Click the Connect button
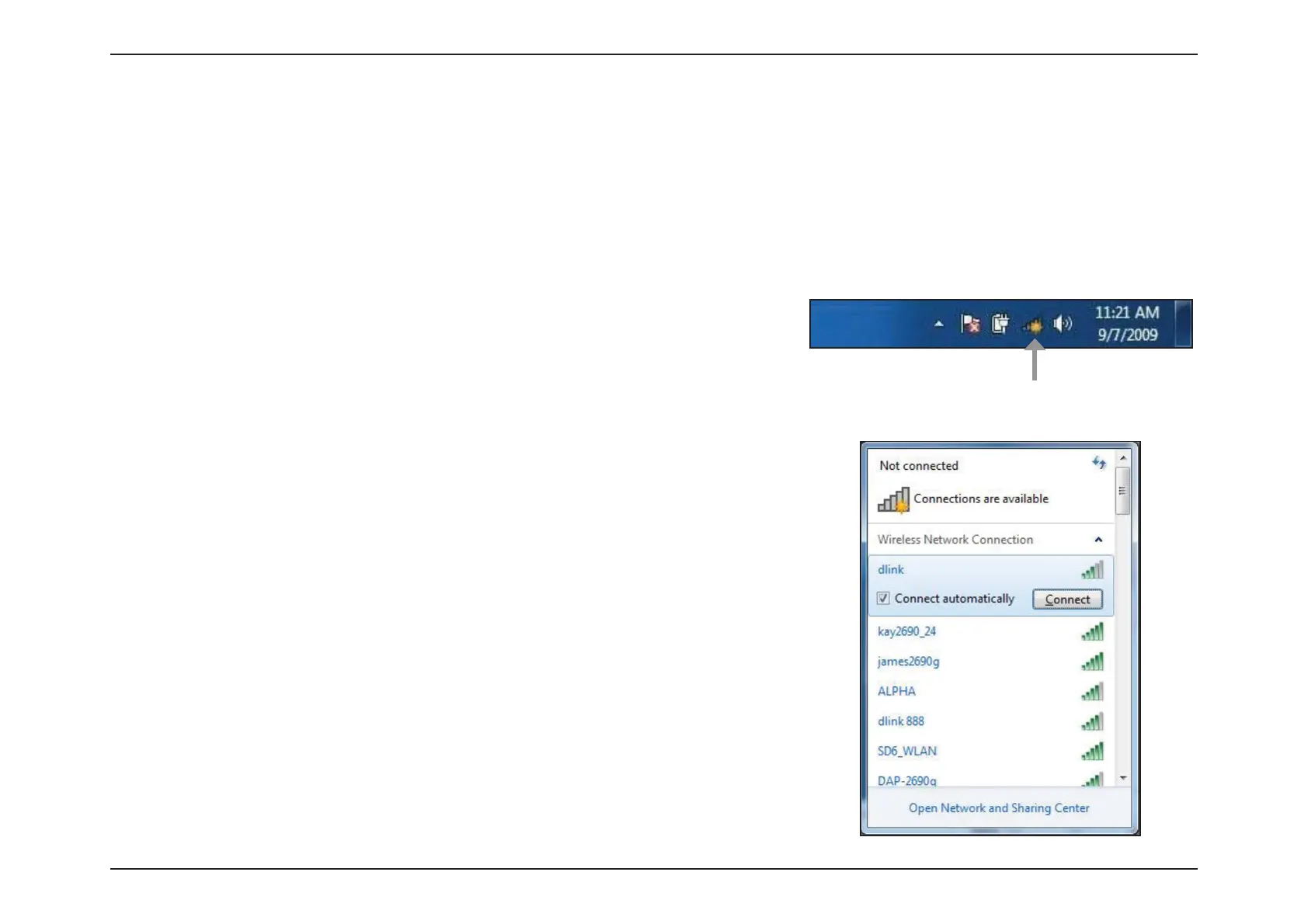The width and height of the screenshot is (1308, 924). 1067,599
